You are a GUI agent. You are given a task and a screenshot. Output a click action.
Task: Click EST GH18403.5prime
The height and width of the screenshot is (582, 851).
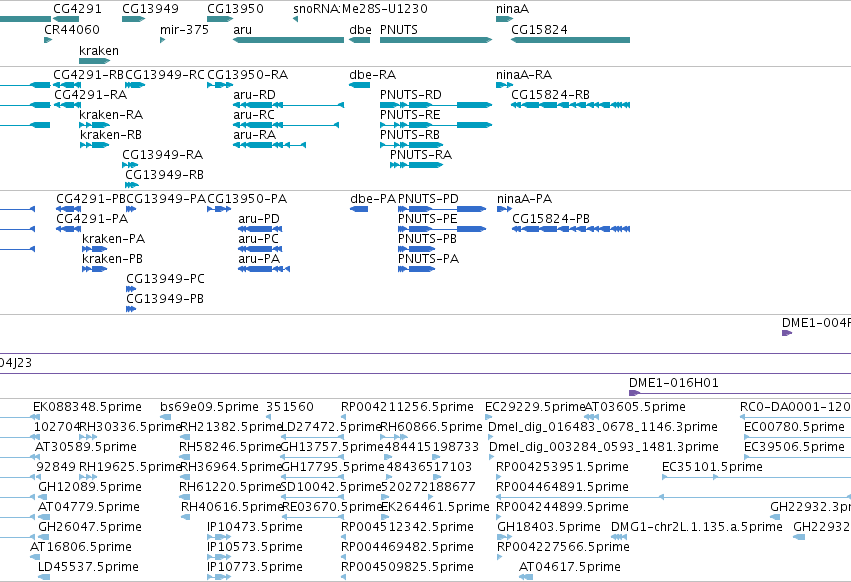505,537
